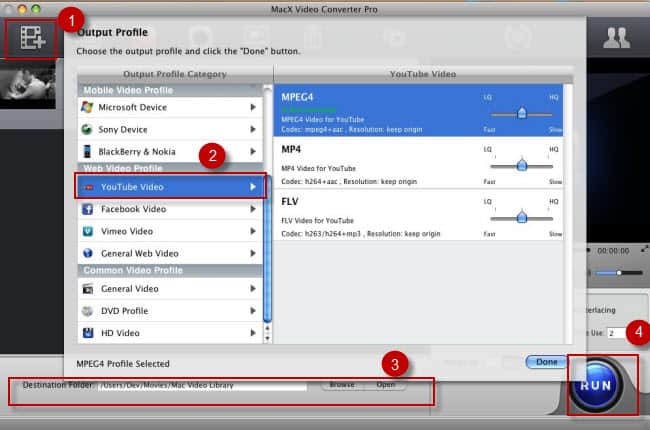Select the DVD Profile category
The height and width of the screenshot is (430, 650).
[x=170, y=311]
